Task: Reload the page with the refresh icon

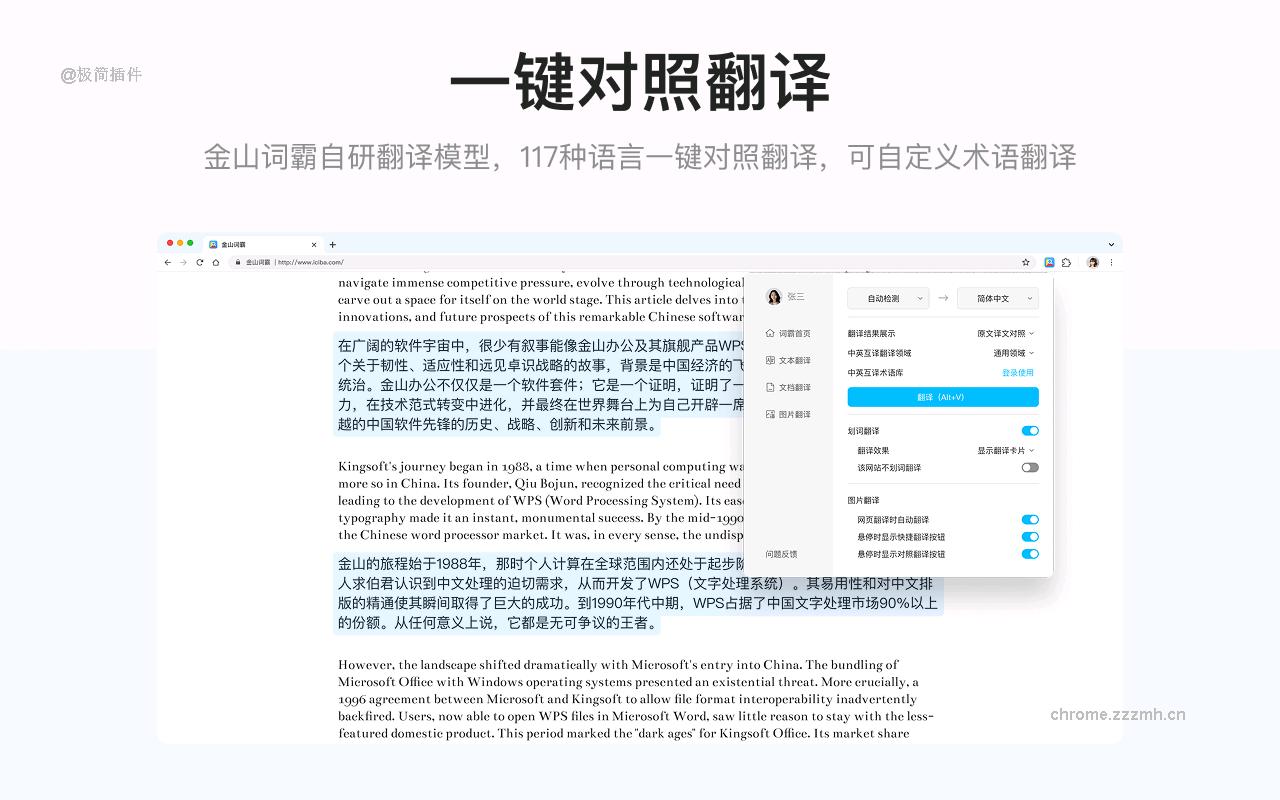Action: [200, 262]
